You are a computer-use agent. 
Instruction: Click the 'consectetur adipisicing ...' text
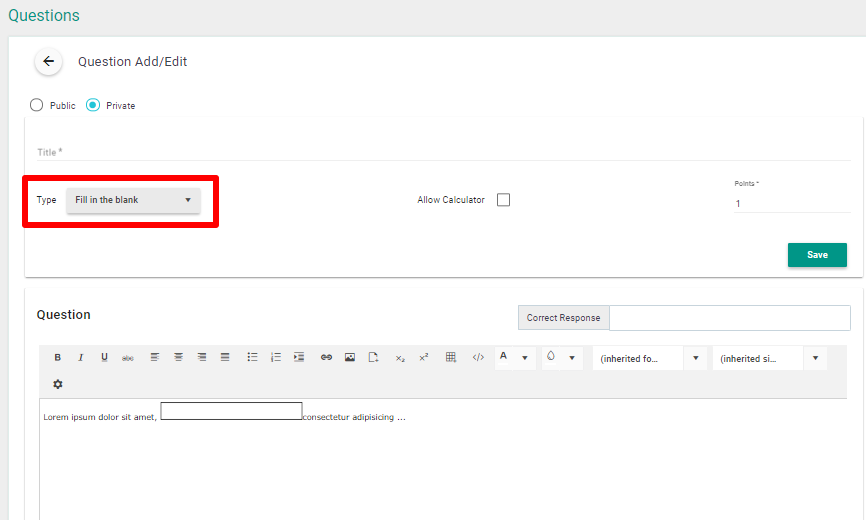354,417
